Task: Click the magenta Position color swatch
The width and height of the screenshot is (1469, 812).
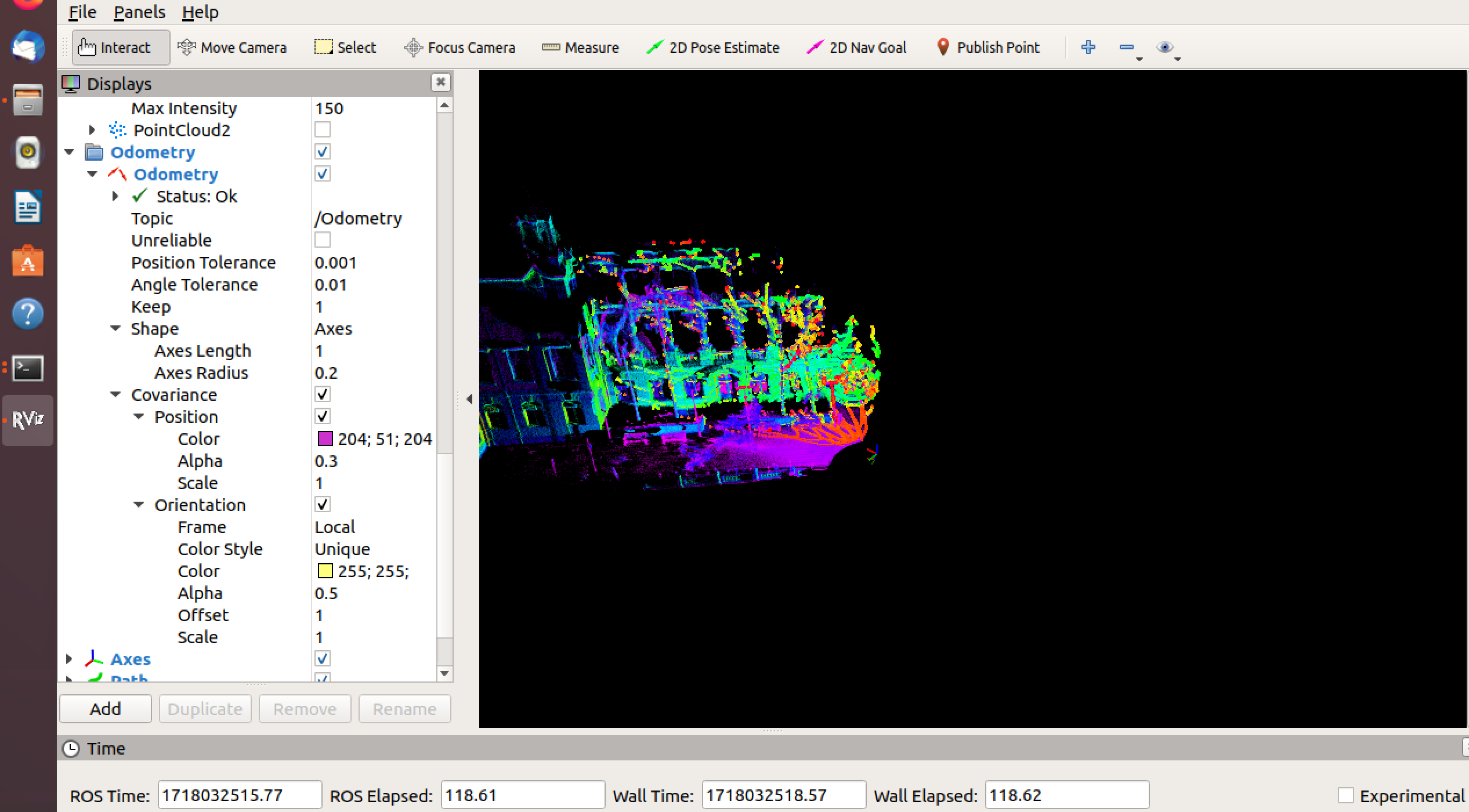Action: coord(325,439)
